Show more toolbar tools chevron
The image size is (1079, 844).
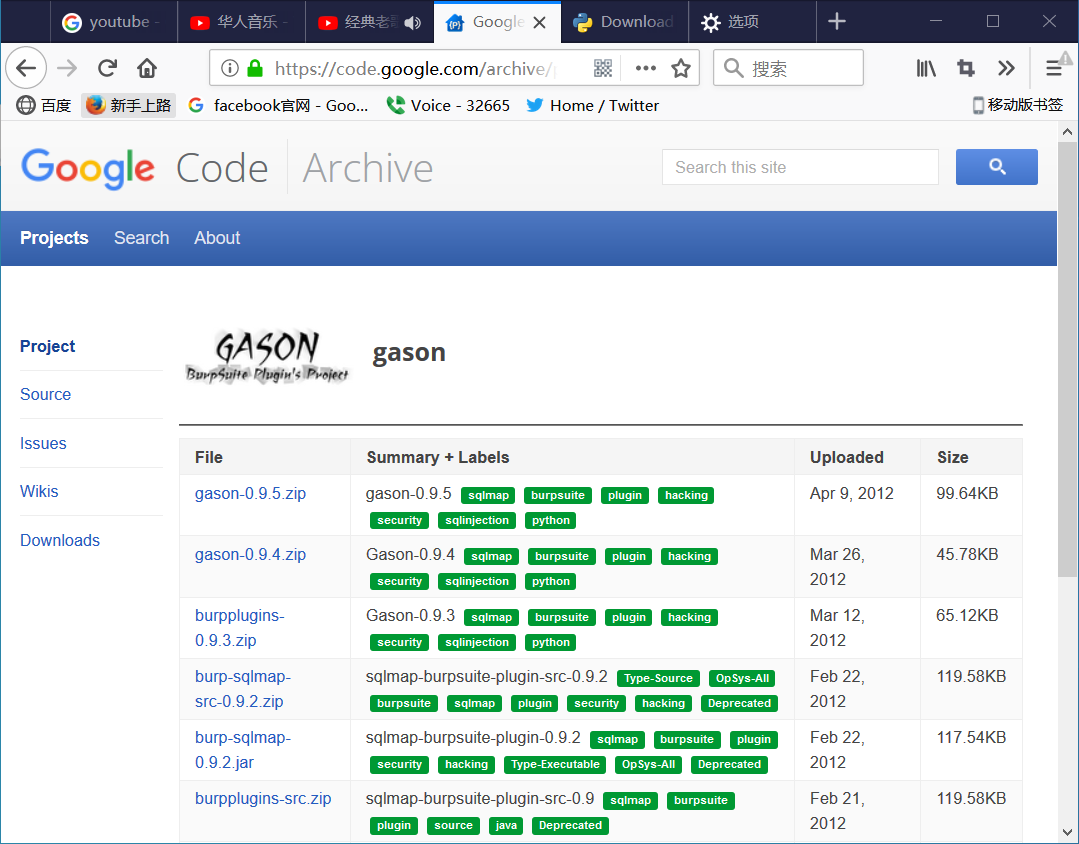pos(1006,68)
